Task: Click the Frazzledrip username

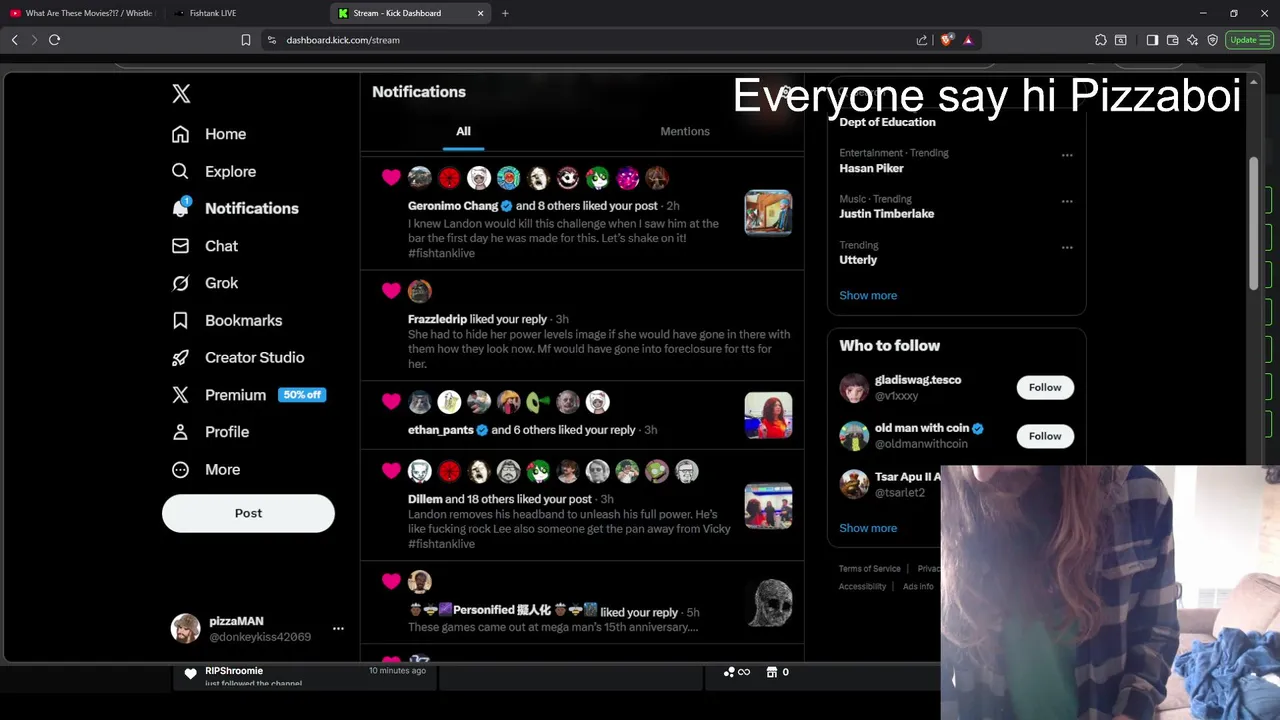Action: (x=437, y=319)
